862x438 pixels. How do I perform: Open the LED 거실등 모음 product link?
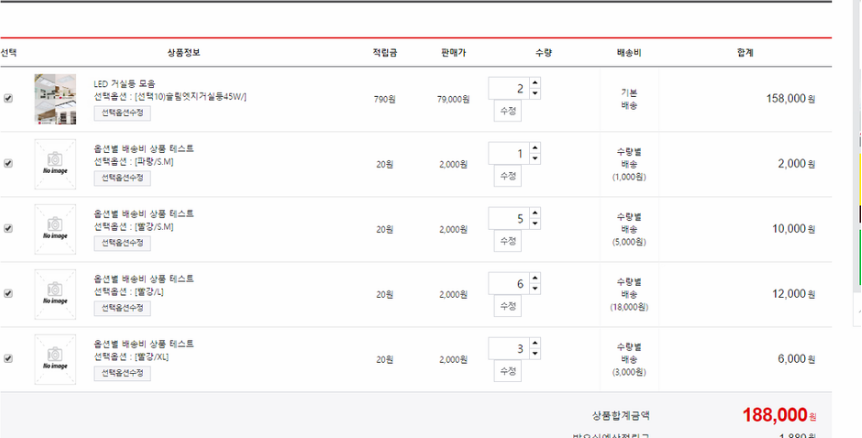click(x=124, y=84)
